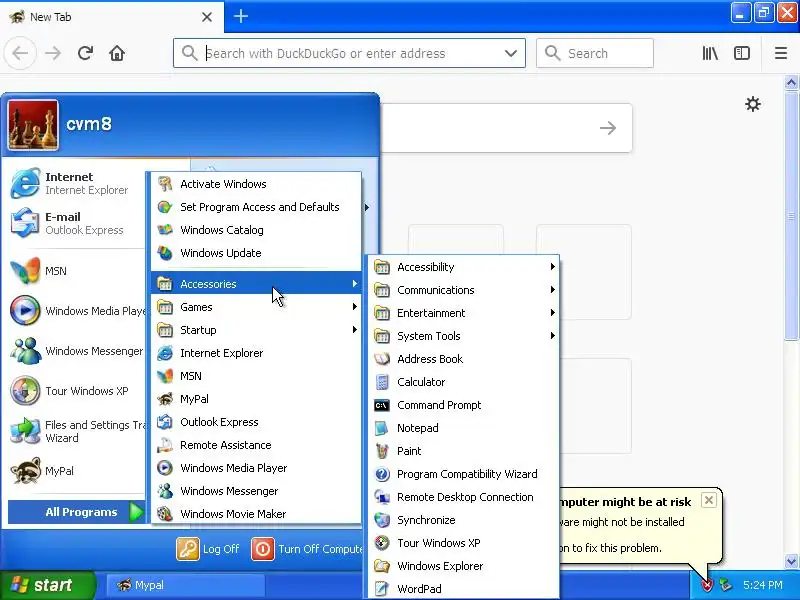Expand the Games submenu

click(x=256, y=307)
